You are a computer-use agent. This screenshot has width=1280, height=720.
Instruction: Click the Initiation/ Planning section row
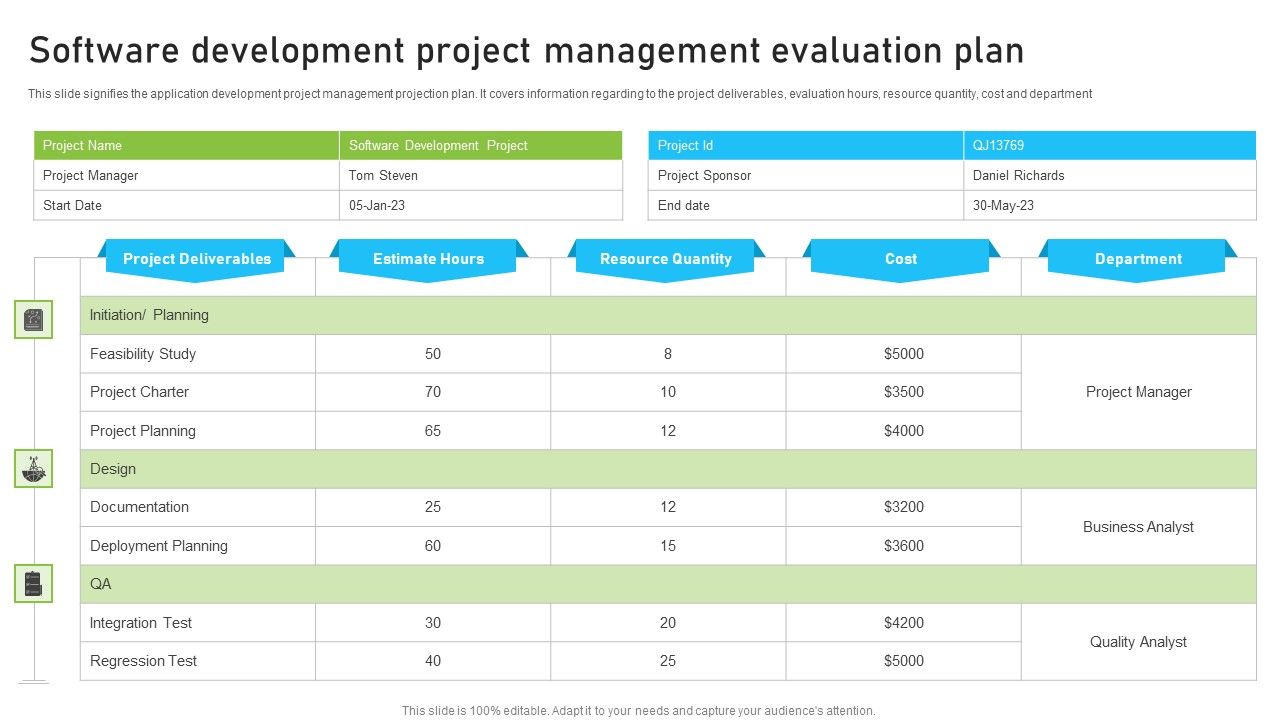pos(668,315)
